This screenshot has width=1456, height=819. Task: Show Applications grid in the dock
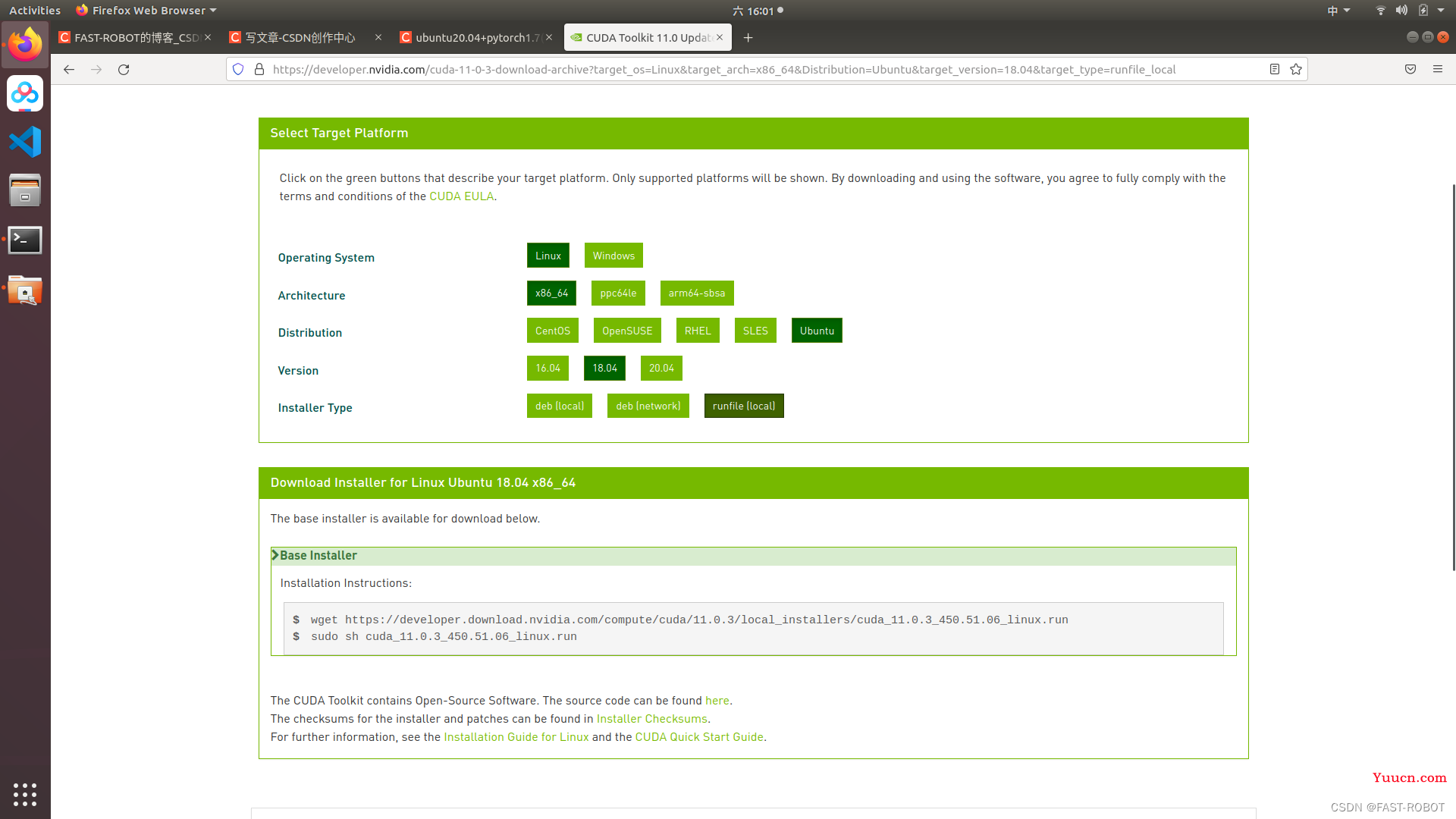click(25, 794)
